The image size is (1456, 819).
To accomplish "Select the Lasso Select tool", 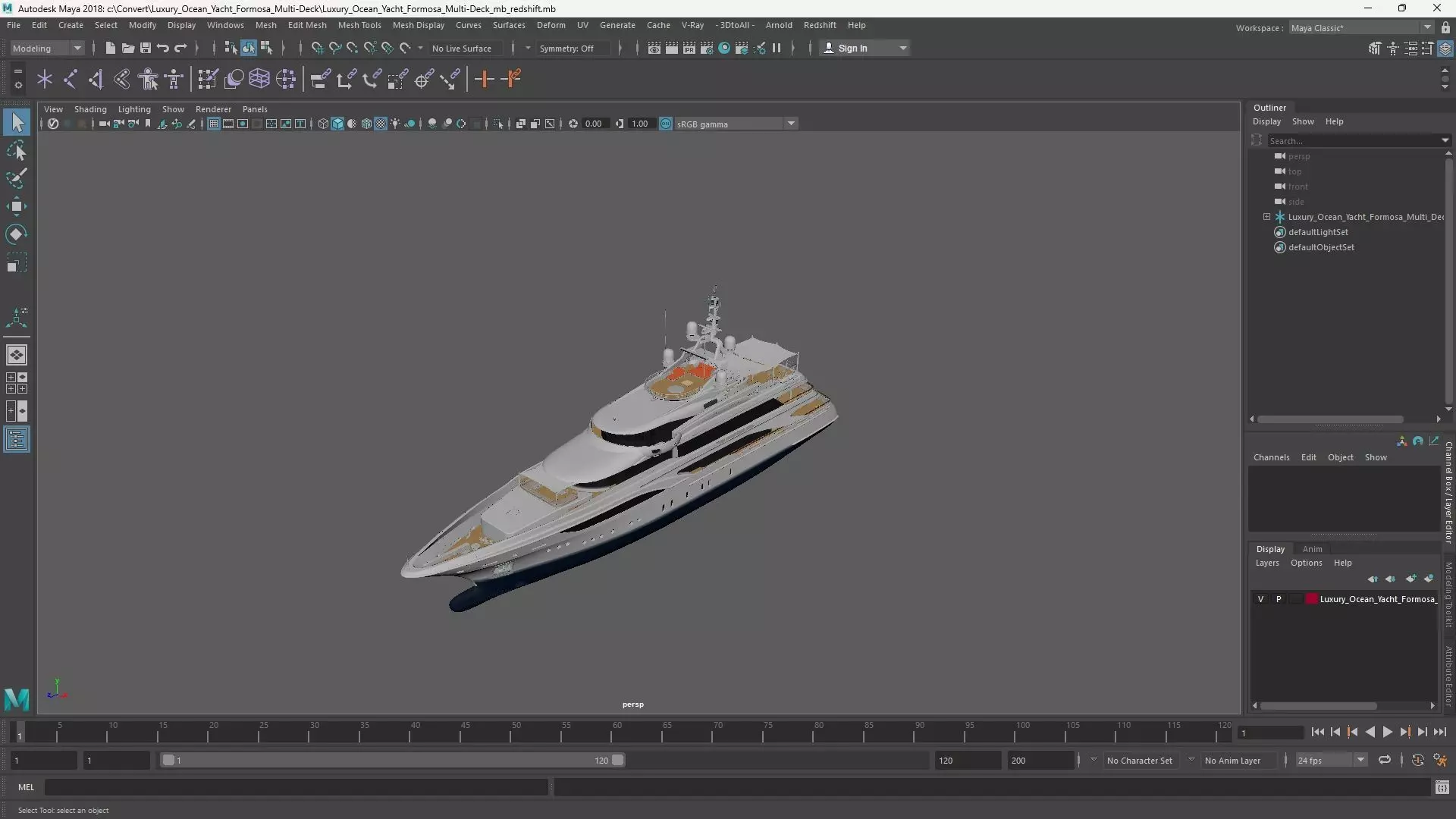I will 17,150.
